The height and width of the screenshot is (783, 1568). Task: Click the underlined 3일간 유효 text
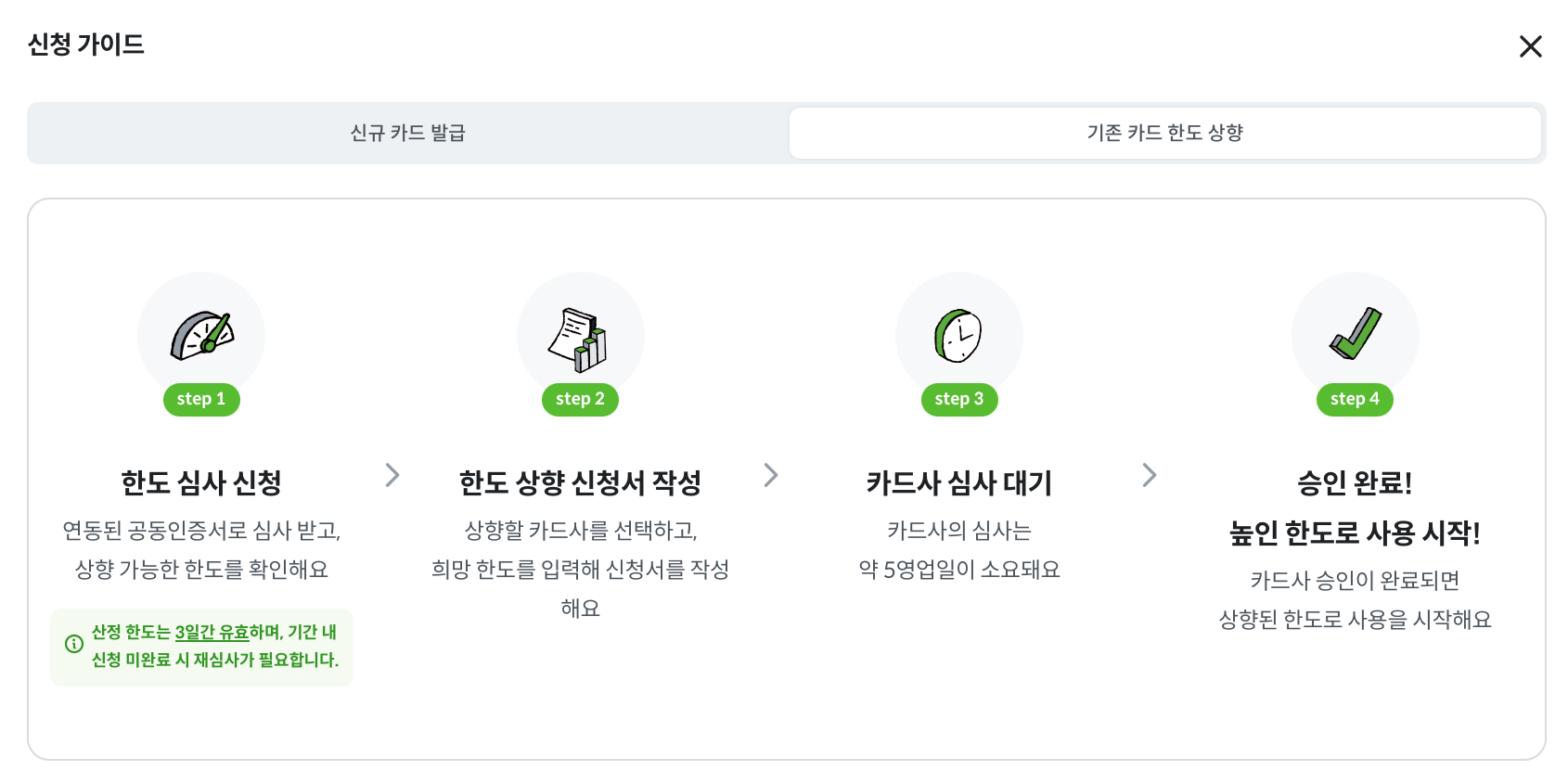pos(212,632)
